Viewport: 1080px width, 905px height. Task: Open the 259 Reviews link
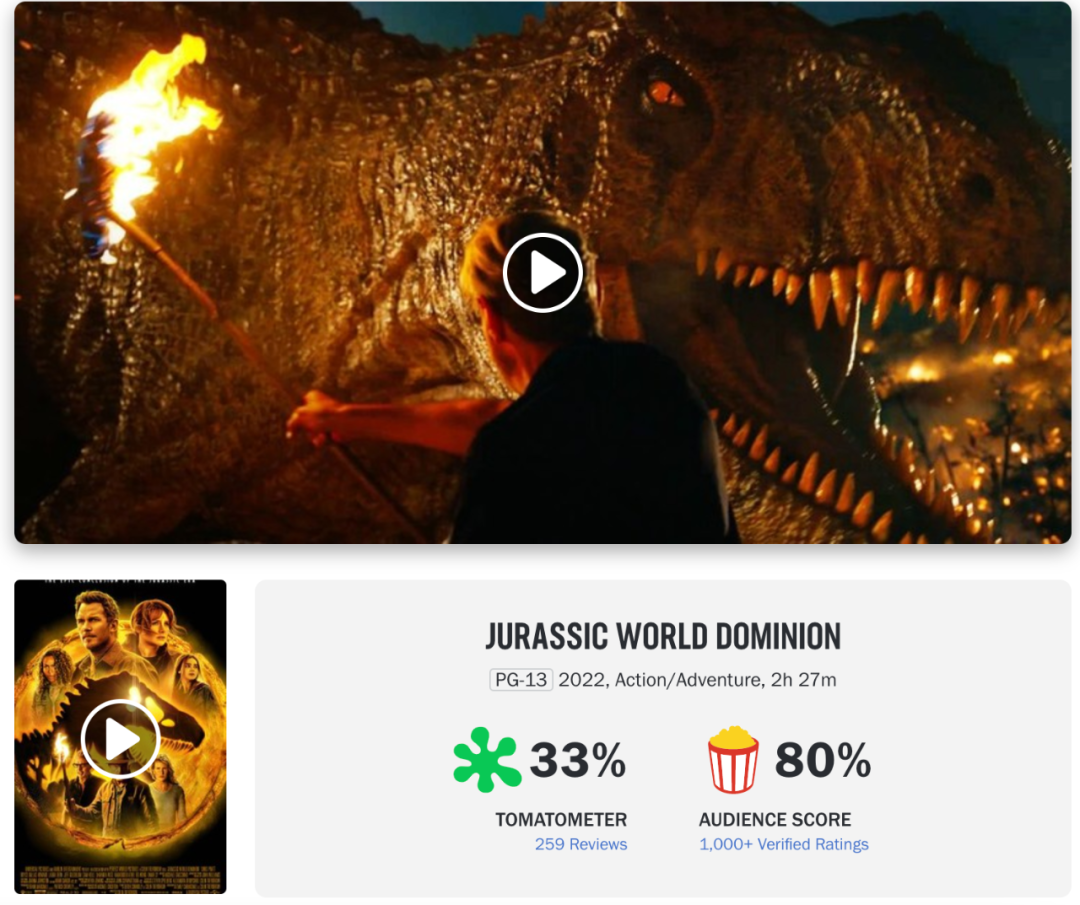581,844
